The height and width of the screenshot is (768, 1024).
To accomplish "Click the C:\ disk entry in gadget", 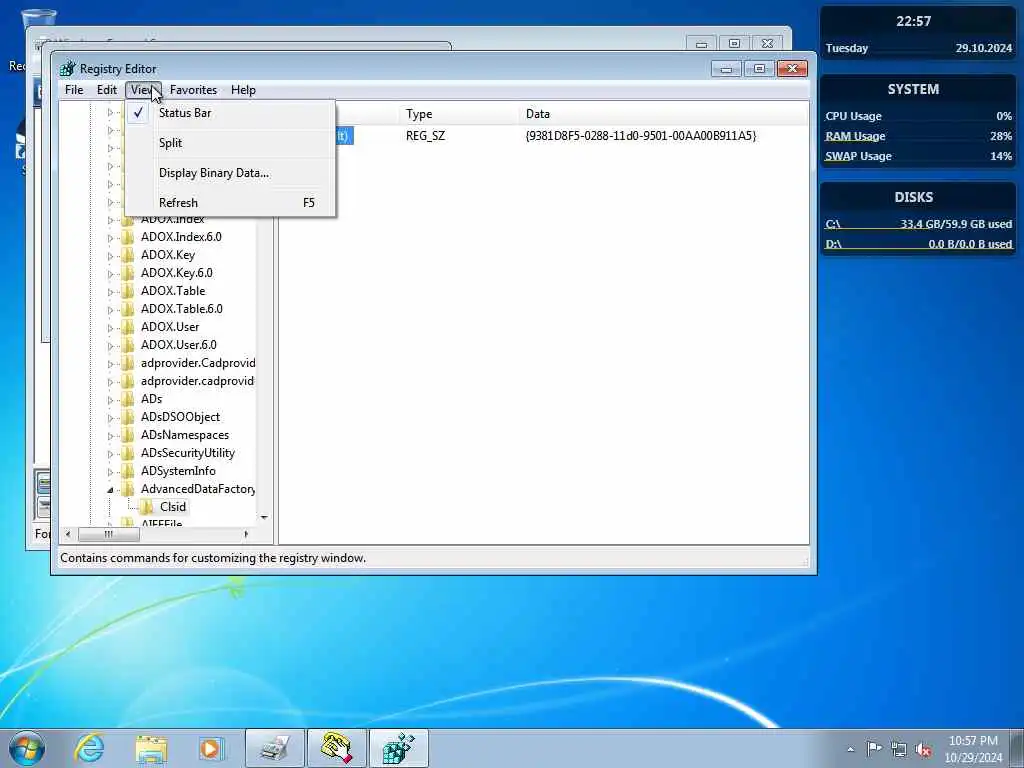I will 918,224.
